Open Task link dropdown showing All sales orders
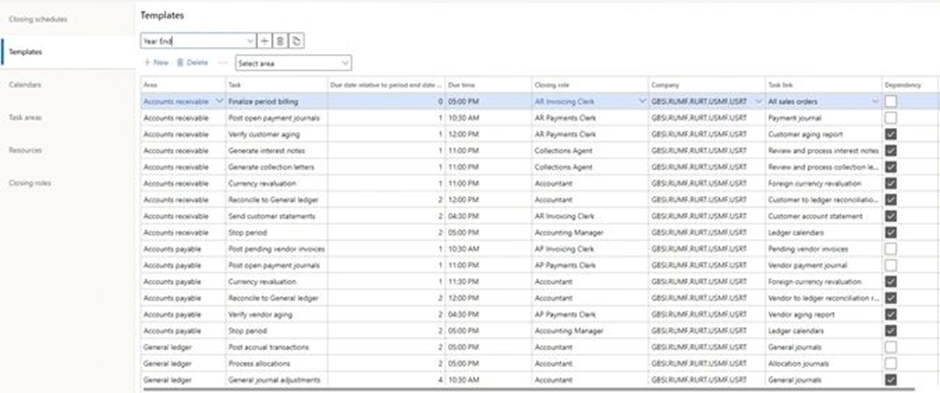This screenshot has height=393, width=940. click(875, 102)
